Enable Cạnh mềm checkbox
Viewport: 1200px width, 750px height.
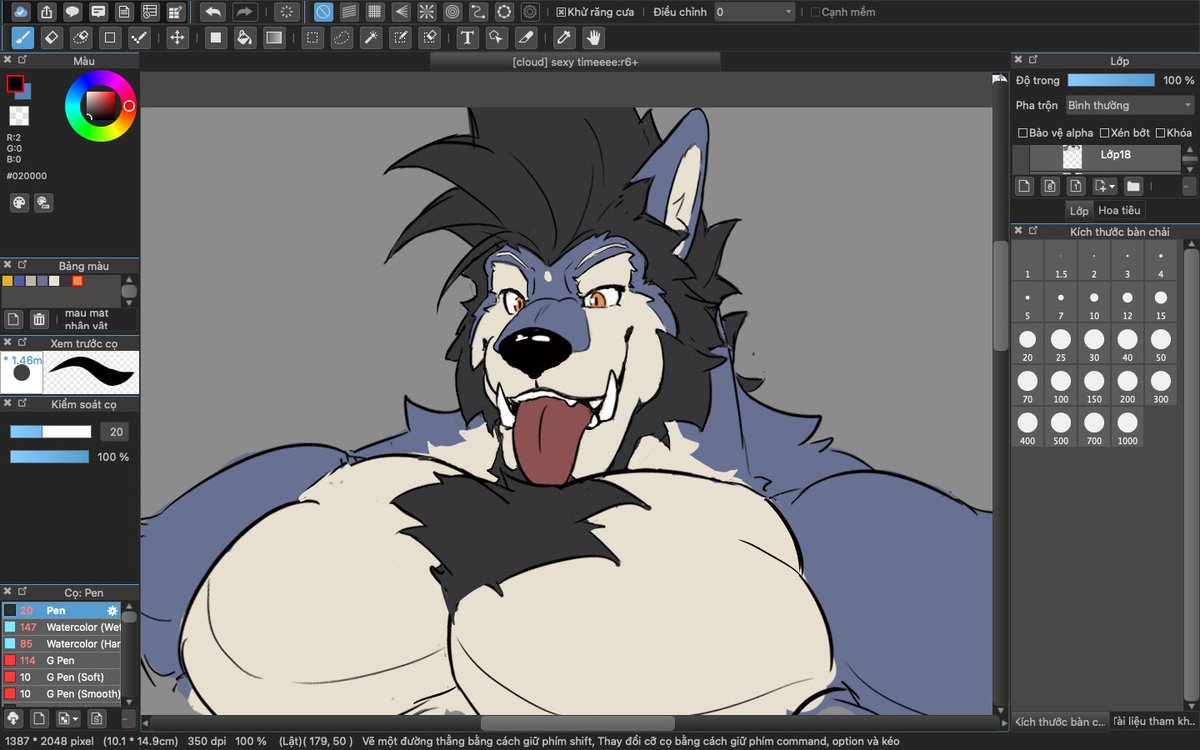(815, 12)
